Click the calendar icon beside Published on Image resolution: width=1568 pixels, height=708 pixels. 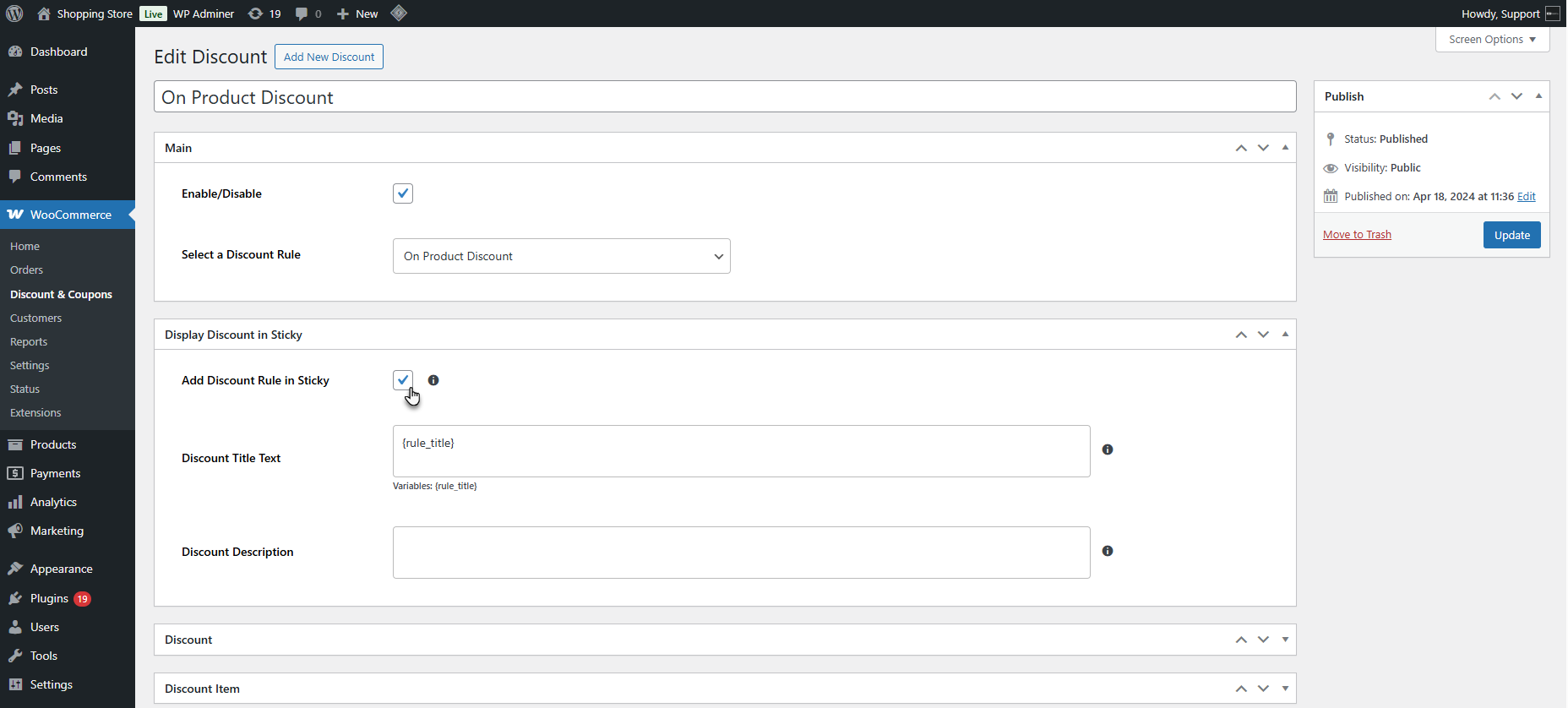(1331, 196)
